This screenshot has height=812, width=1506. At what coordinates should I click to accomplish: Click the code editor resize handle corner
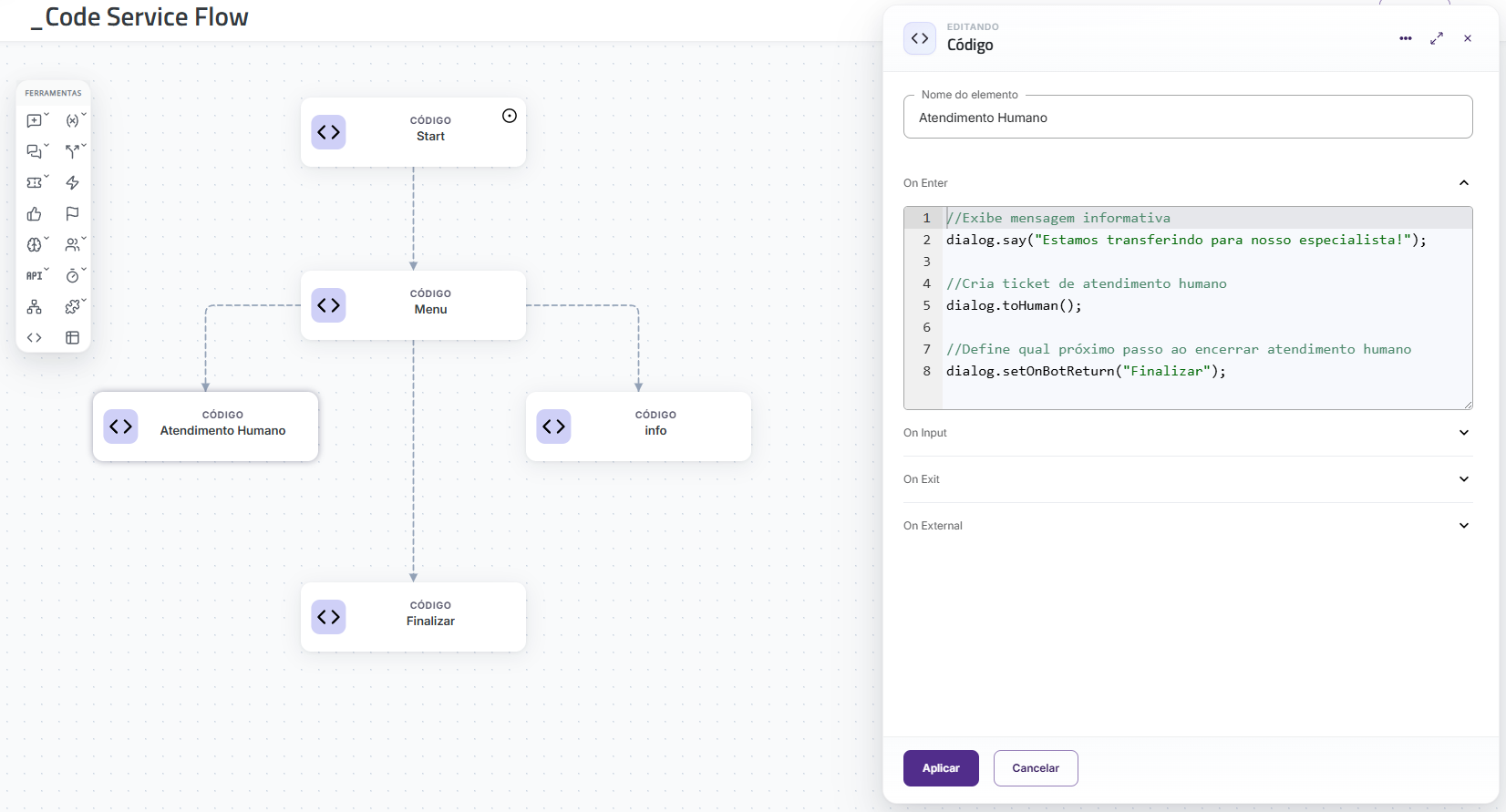(x=1468, y=405)
